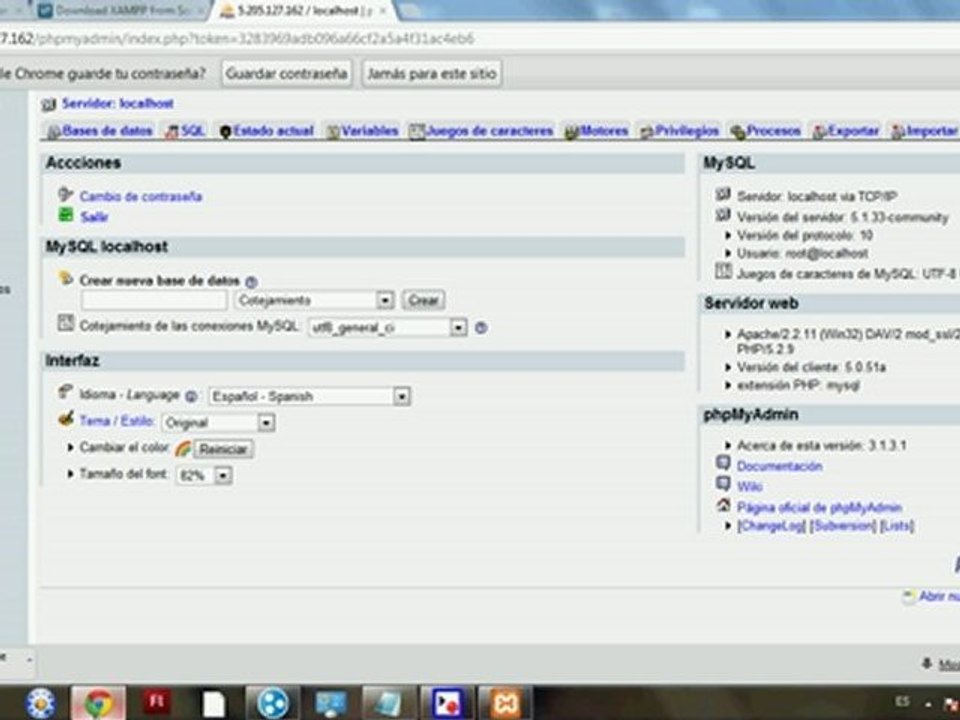This screenshot has width=960, height=720.
Task: Click help icon beside the utf8_general_ci dropdown
Action: [481, 328]
